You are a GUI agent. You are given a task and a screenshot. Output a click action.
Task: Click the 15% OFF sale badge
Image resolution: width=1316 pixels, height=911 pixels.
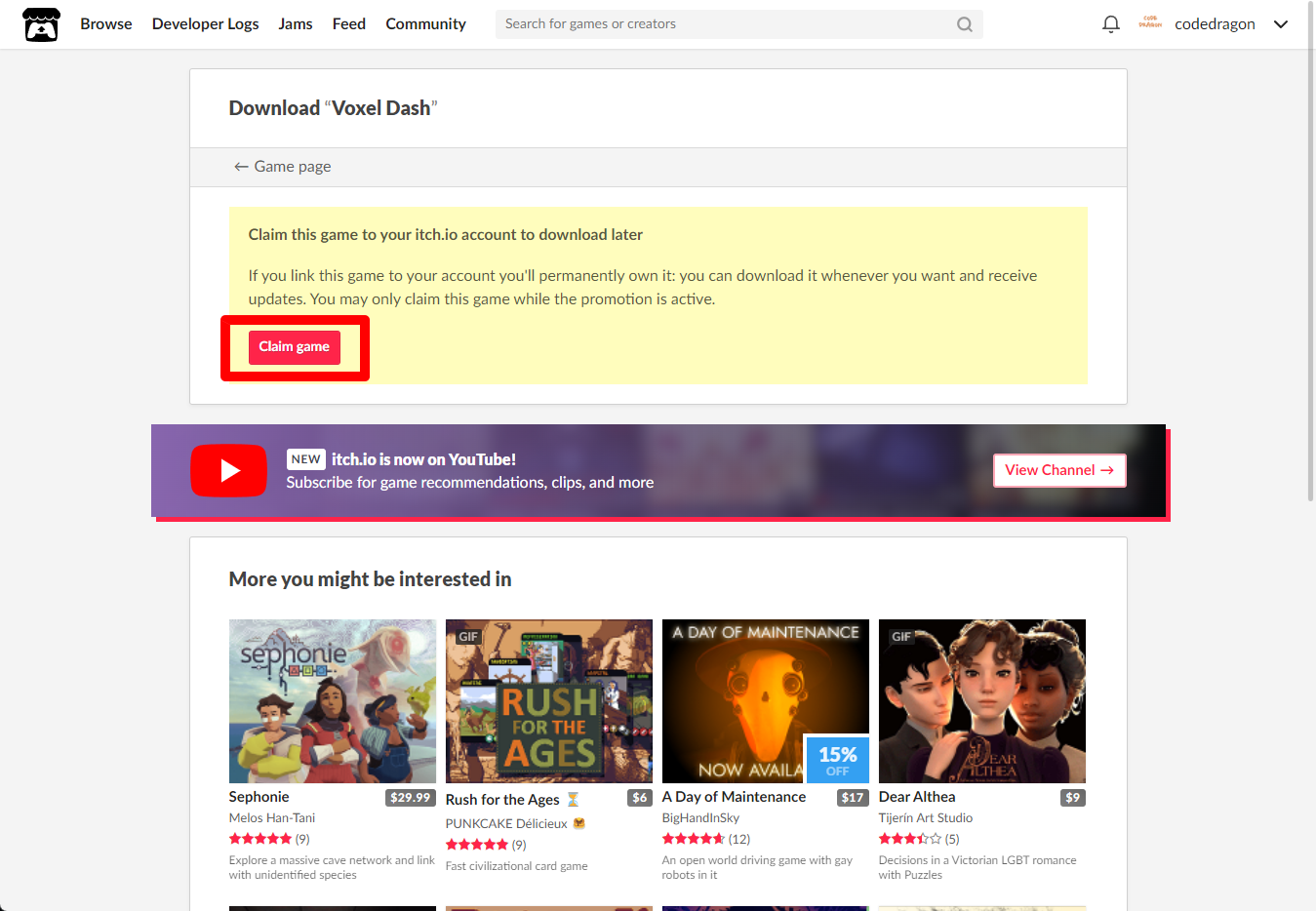click(x=837, y=760)
